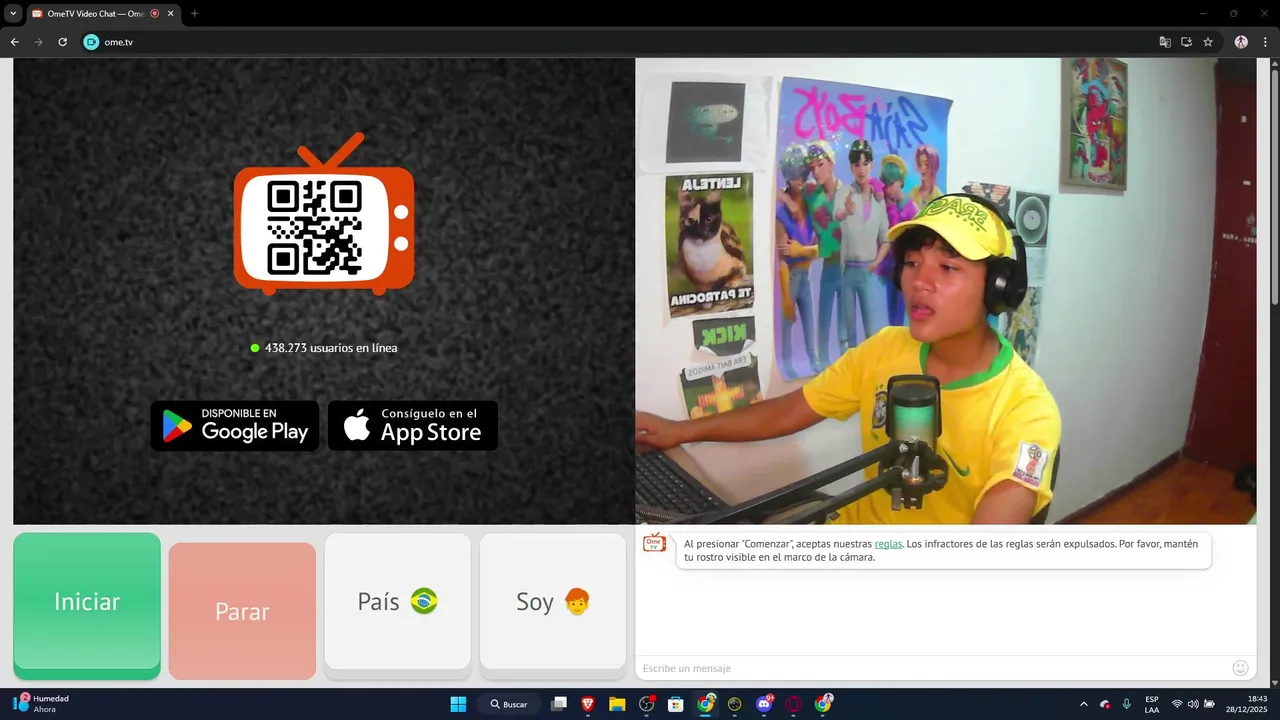Switch the ESP LAA input language

click(x=1152, y=704)
